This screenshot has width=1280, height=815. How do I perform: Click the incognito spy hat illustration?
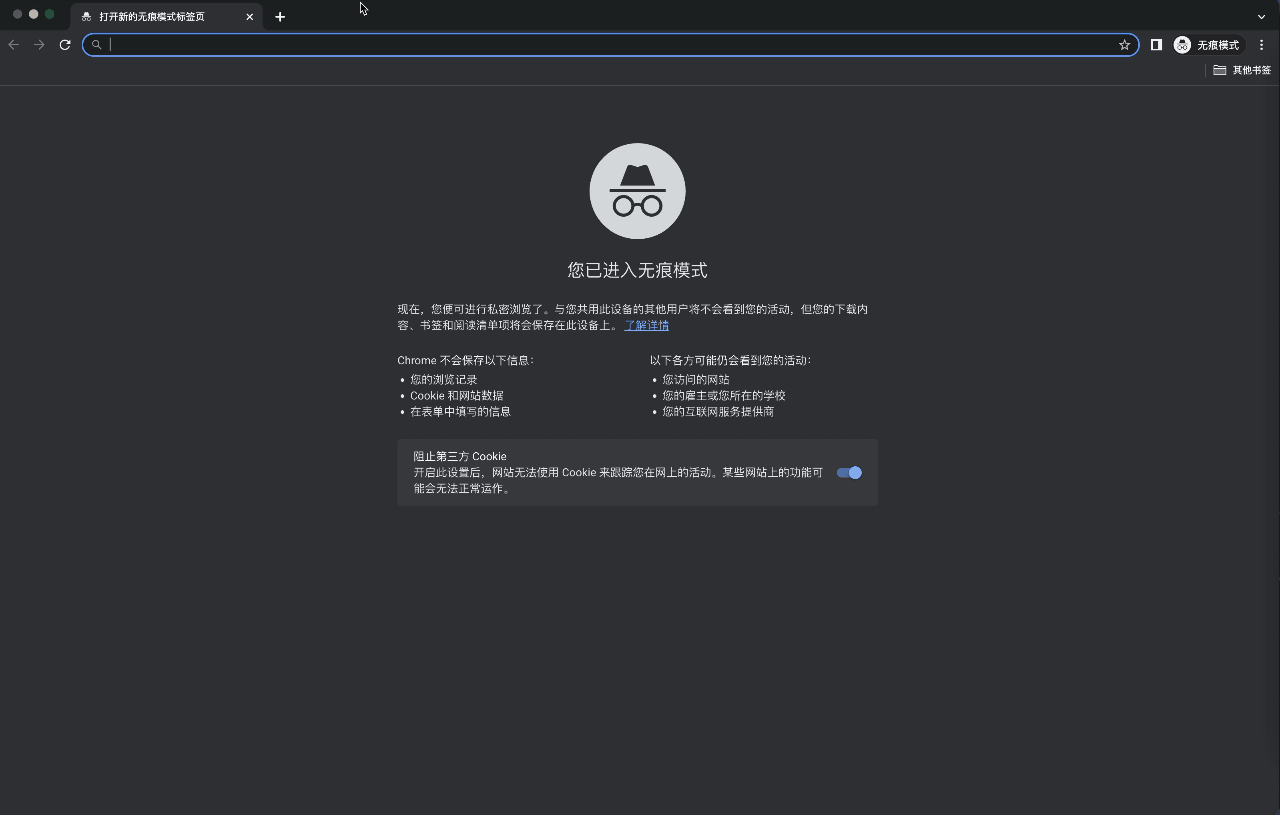637,190
